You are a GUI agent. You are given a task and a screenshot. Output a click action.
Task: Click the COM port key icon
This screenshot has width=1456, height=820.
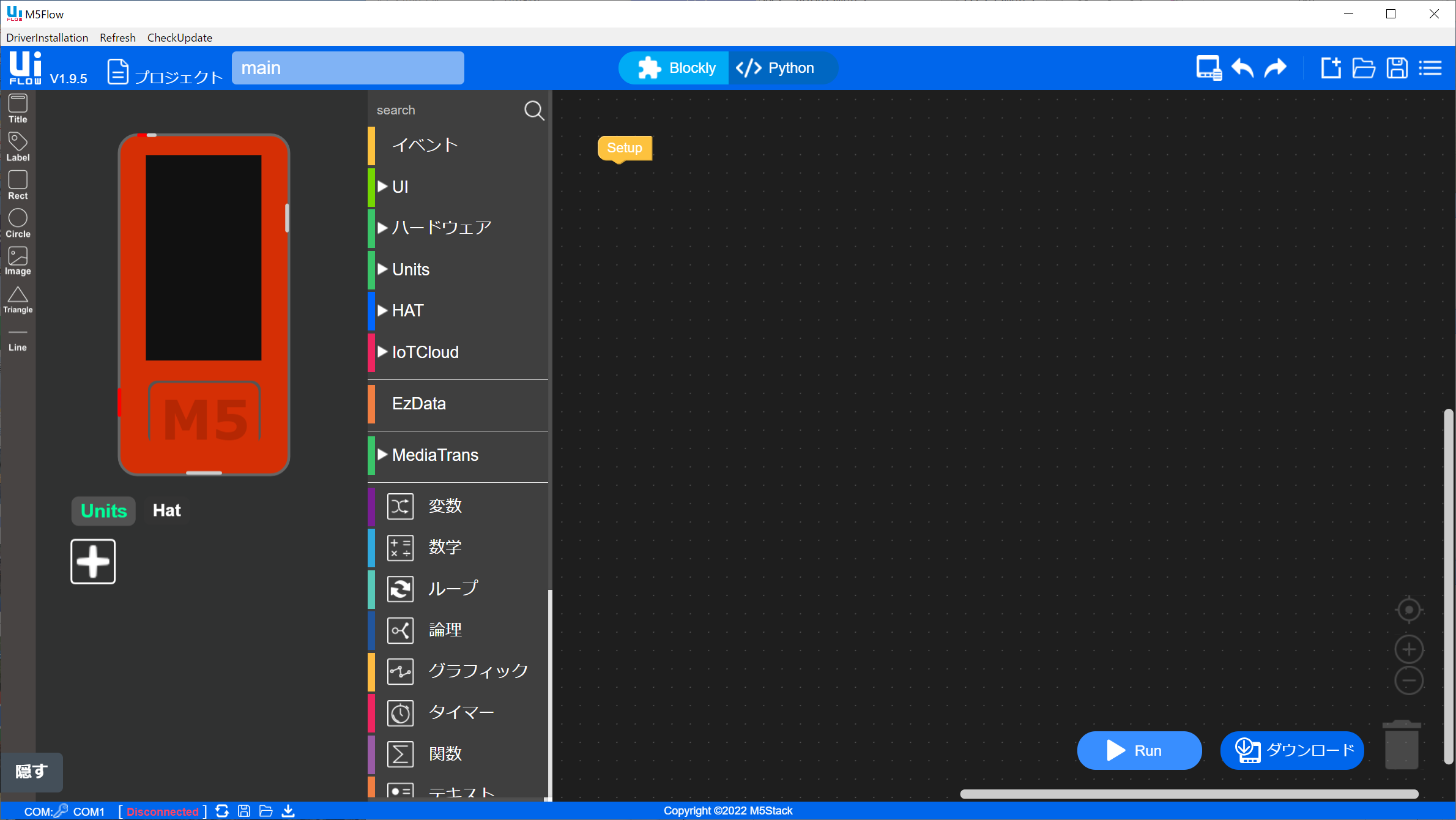coord(61,811)
